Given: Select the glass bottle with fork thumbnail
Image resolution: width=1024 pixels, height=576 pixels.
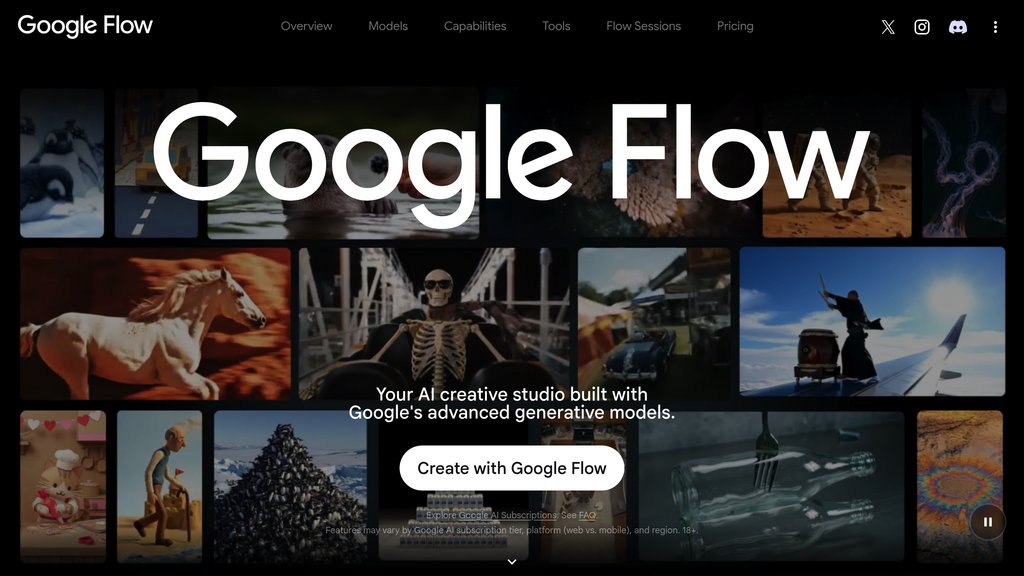Looking at the screenshot, I should (771, 487).
